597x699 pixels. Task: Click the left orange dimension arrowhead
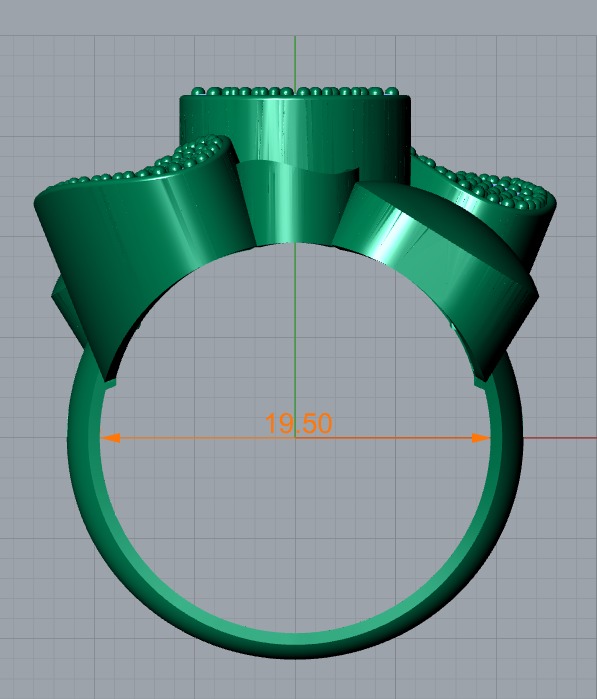coord(111,438)
